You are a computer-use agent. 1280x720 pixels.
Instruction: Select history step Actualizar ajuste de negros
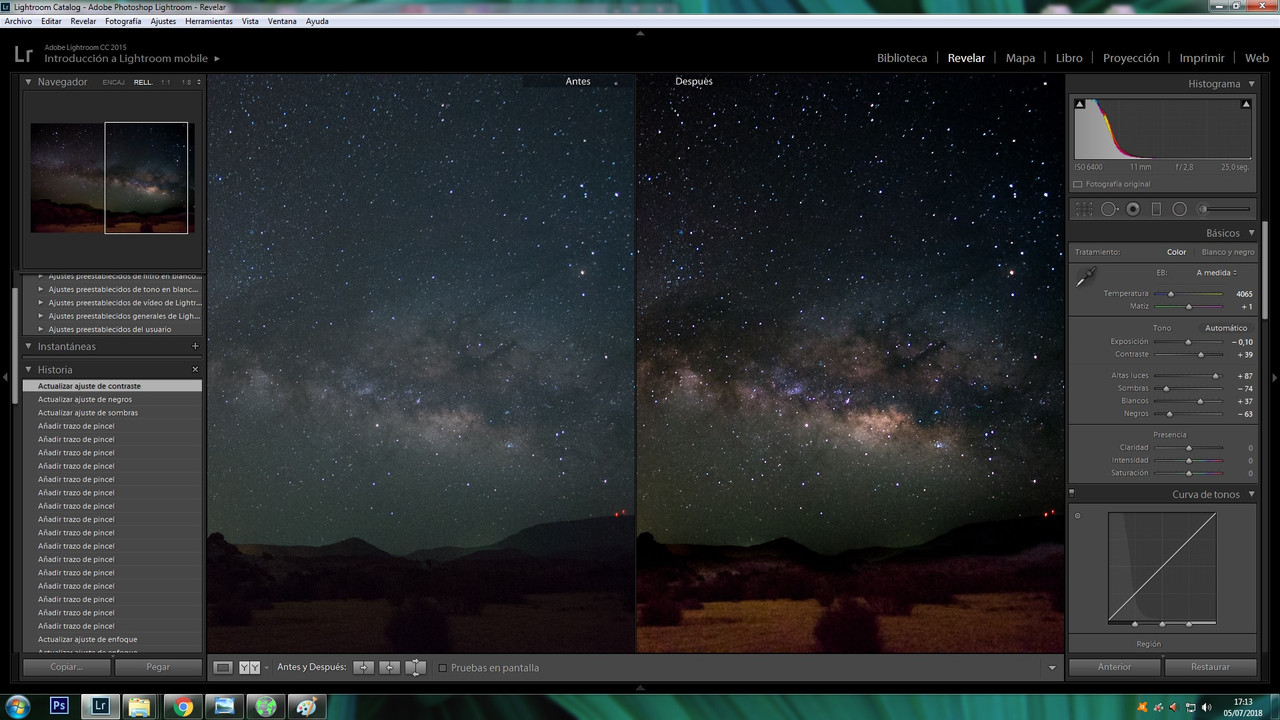(x=113, y=399)
